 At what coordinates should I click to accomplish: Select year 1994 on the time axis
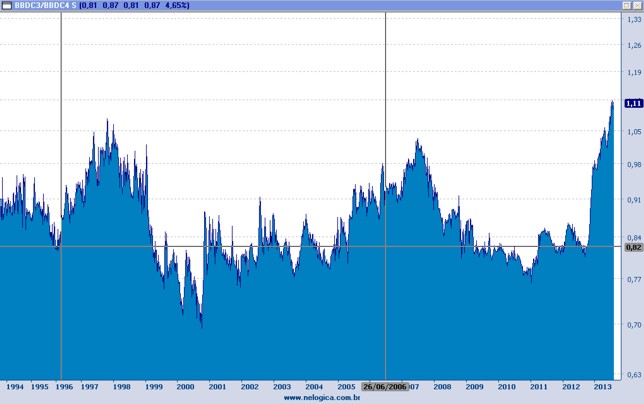tap(15, 385)
